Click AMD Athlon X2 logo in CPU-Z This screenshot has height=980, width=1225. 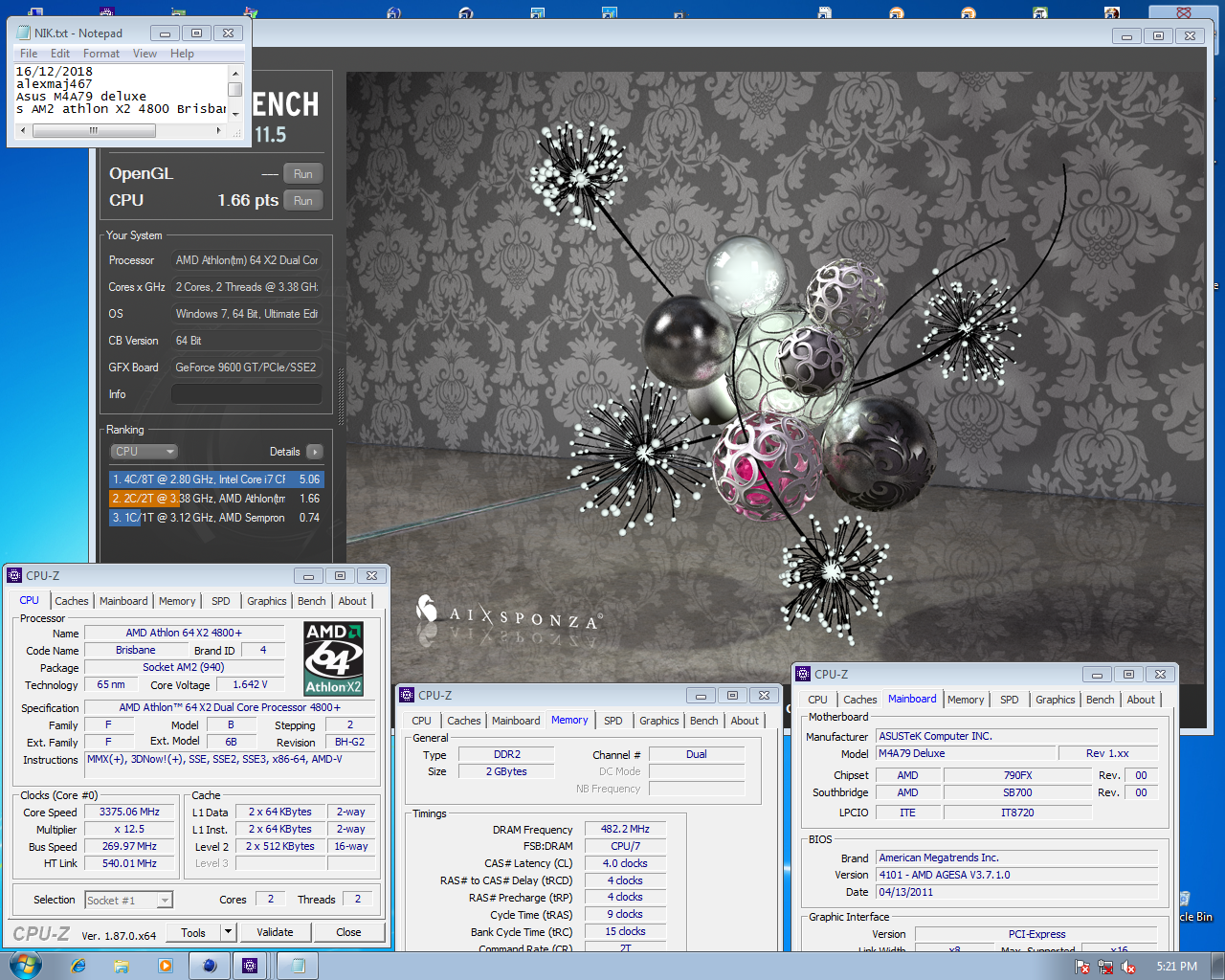[x=333, y=658]
